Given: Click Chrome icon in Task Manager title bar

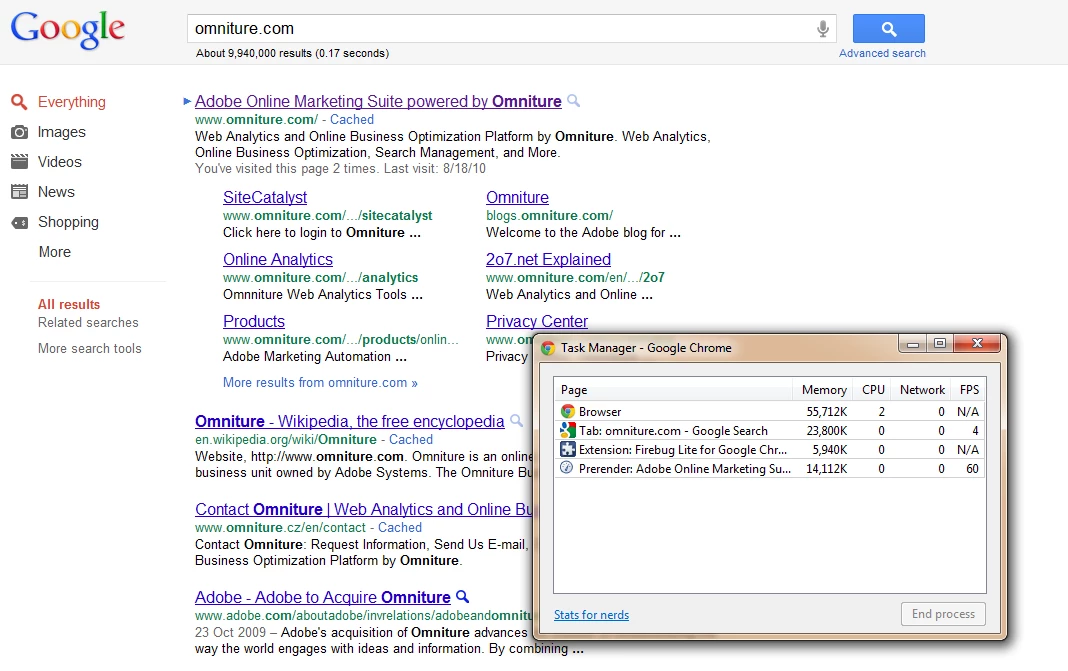Looking at the screenshot, I should pyautogui.click(x=548, y=348).
